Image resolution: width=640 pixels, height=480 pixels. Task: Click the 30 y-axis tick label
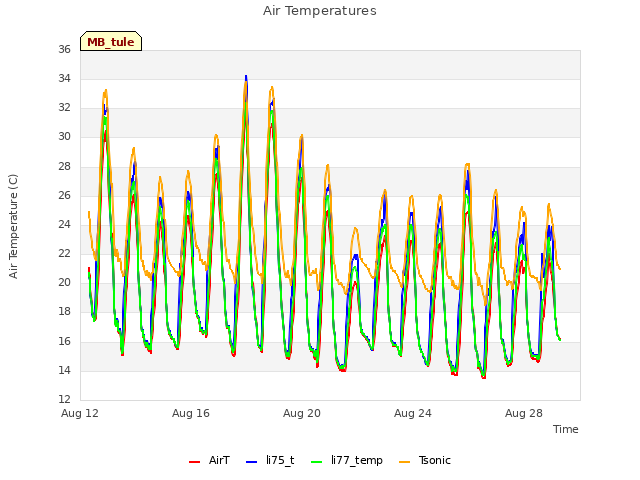pos(64,137)
